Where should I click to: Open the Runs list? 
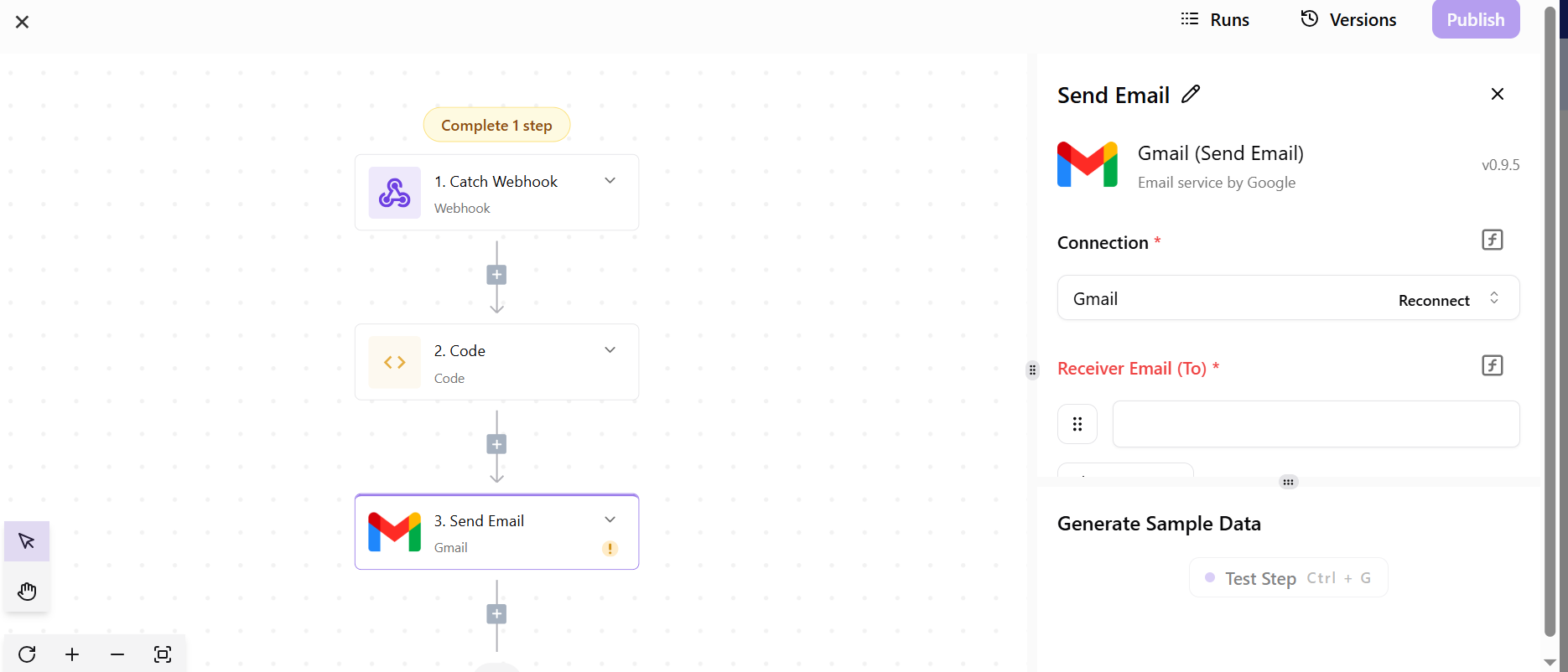(x=1215, y=20)
